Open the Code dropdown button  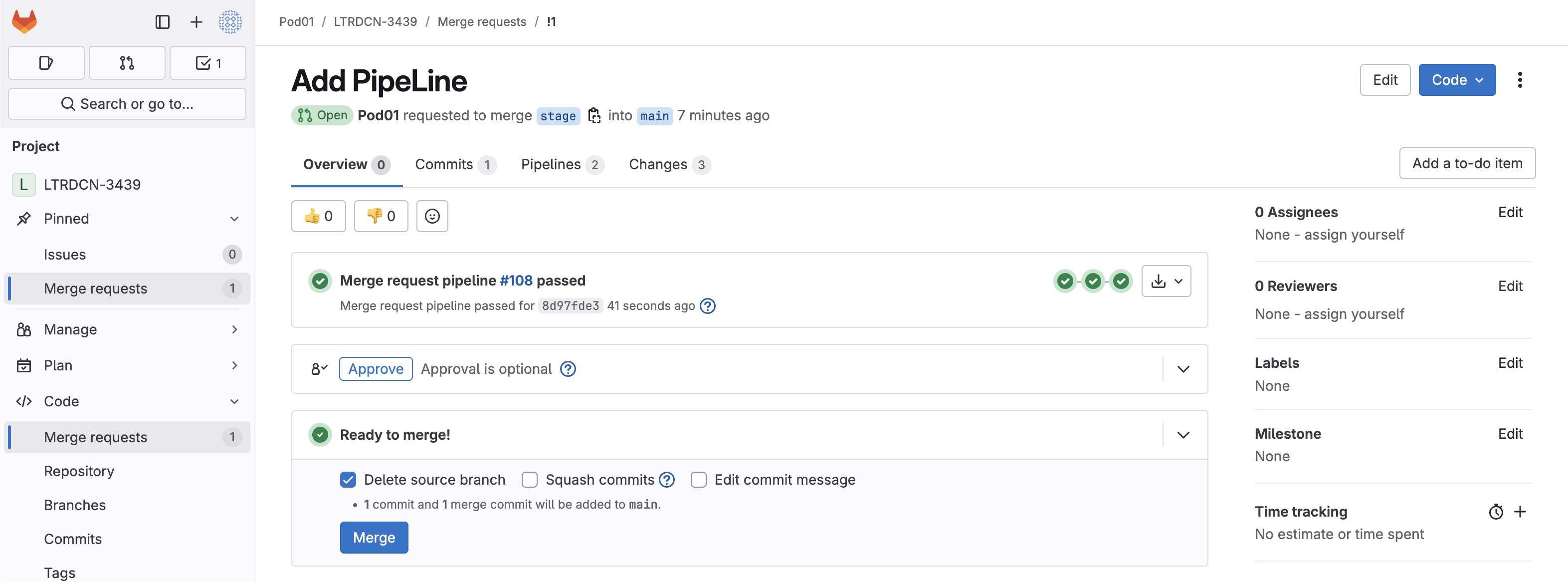(1457, 80)
